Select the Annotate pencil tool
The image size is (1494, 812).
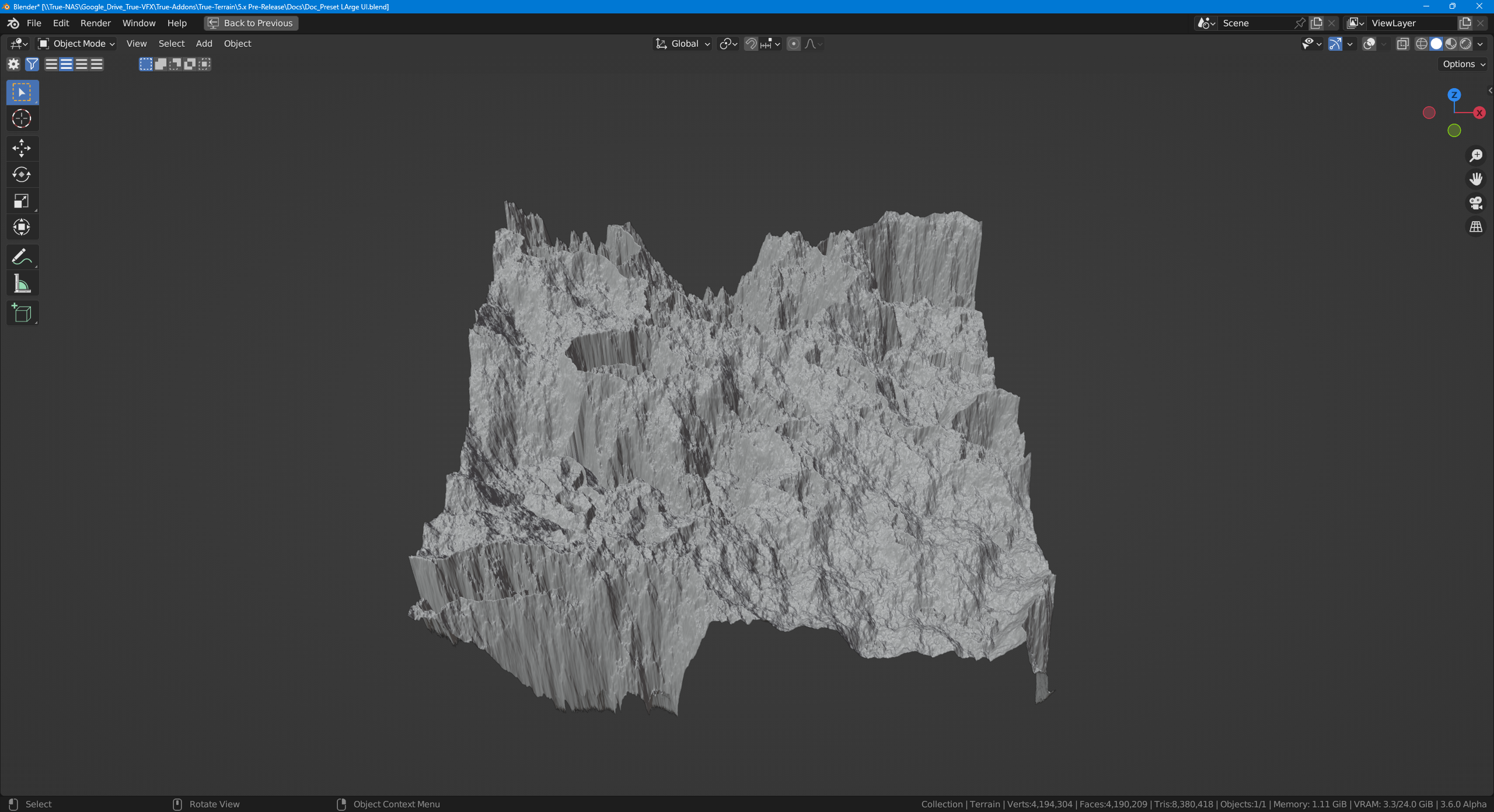[x=22, y=257]
